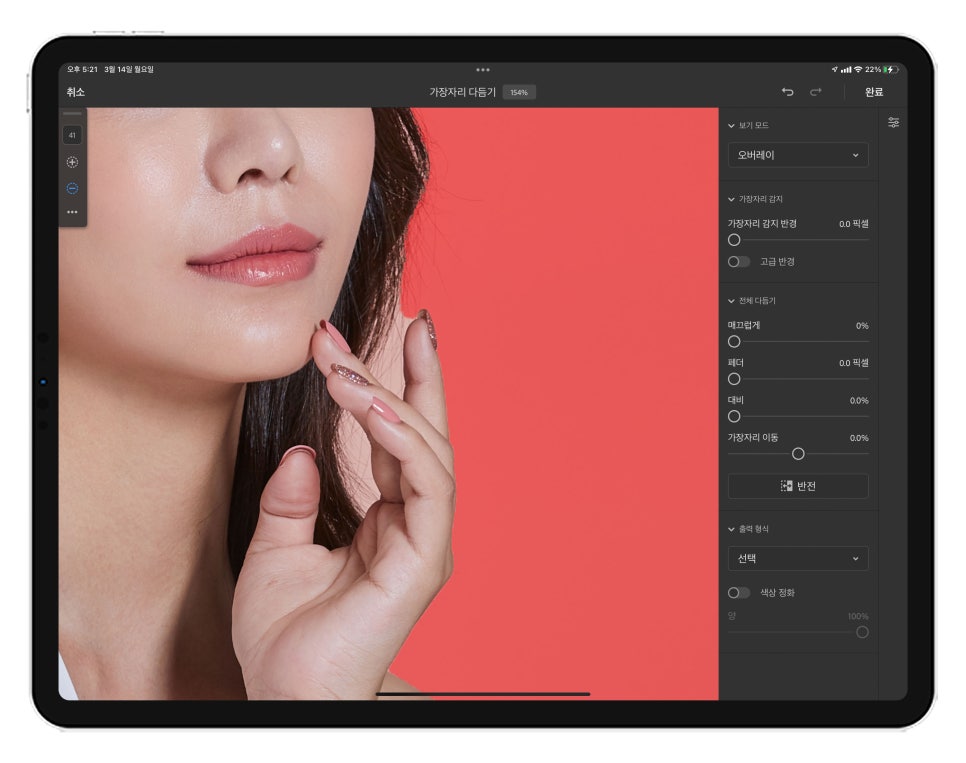Click the 가장자리 감지 반경 slider handle
This screenshot has height=763, width=966.
click(734, 240)
